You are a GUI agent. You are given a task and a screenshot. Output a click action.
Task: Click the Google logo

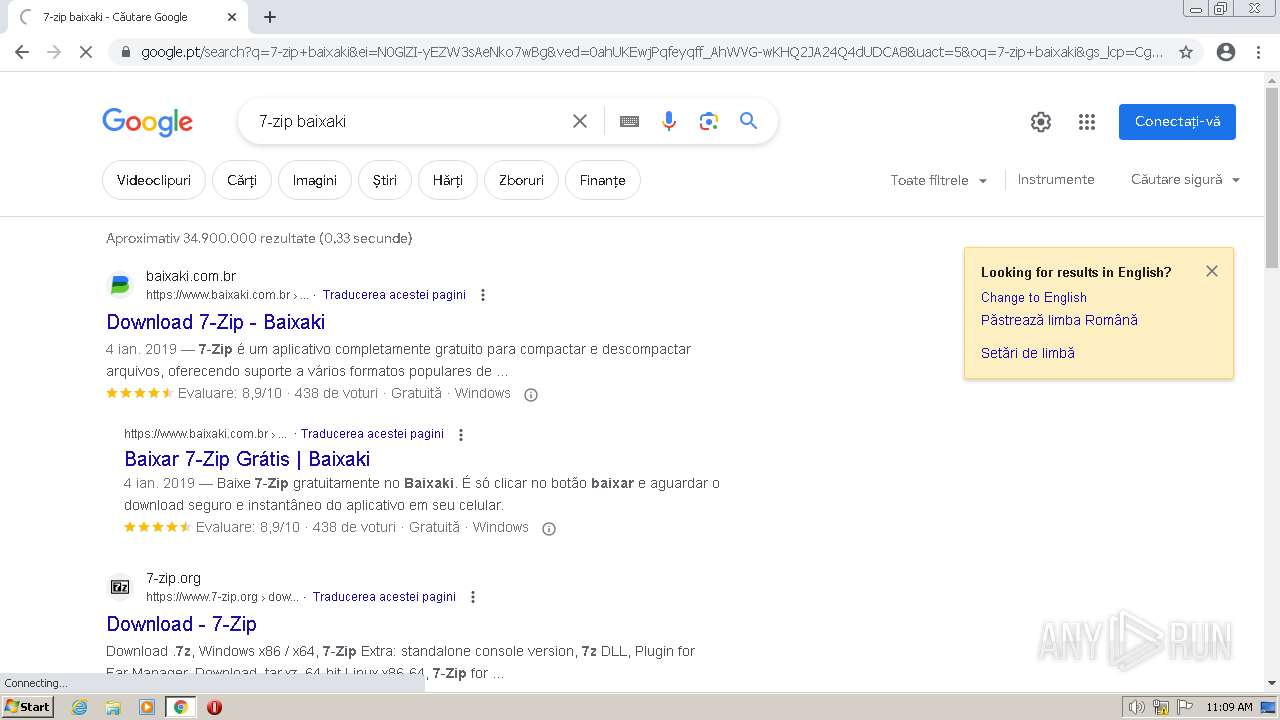(x=147, y=122)
